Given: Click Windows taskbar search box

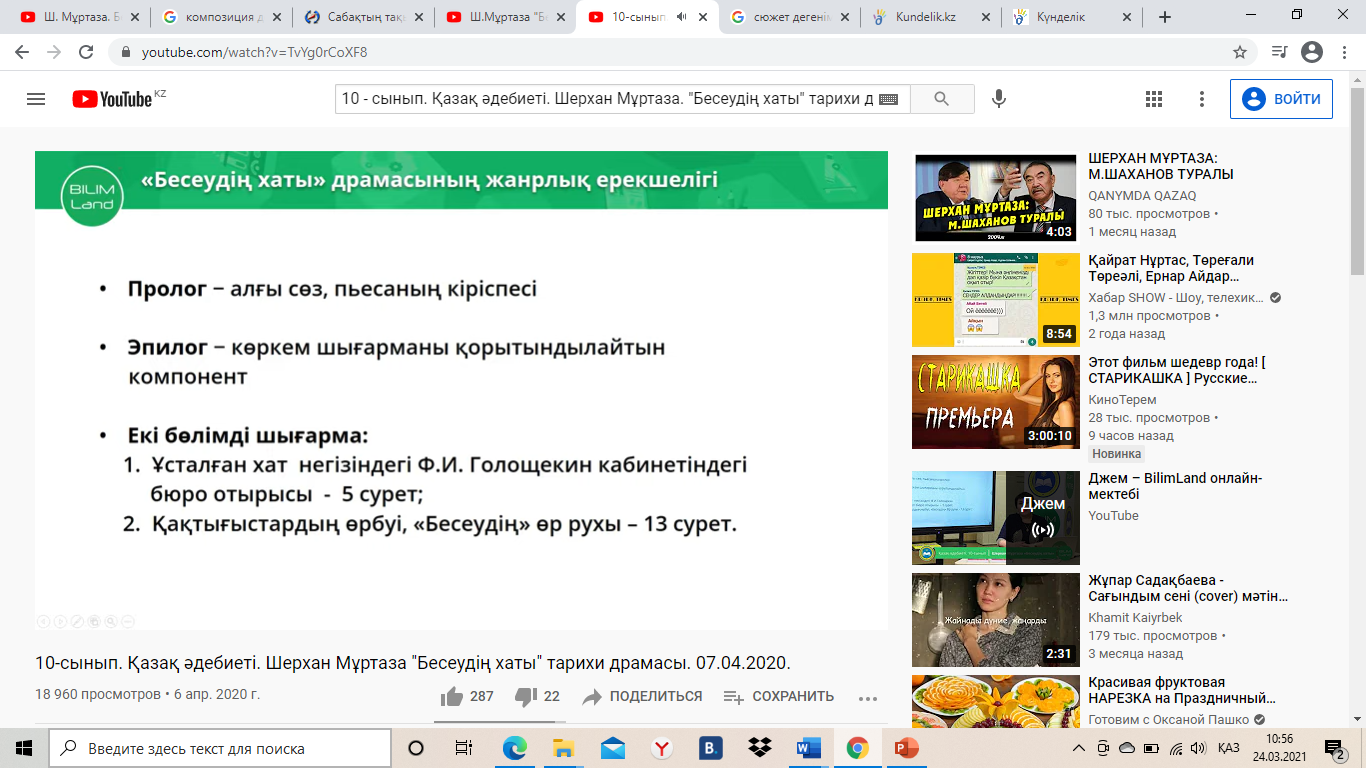Looking at the screenshot, I should tap(220, 748).
